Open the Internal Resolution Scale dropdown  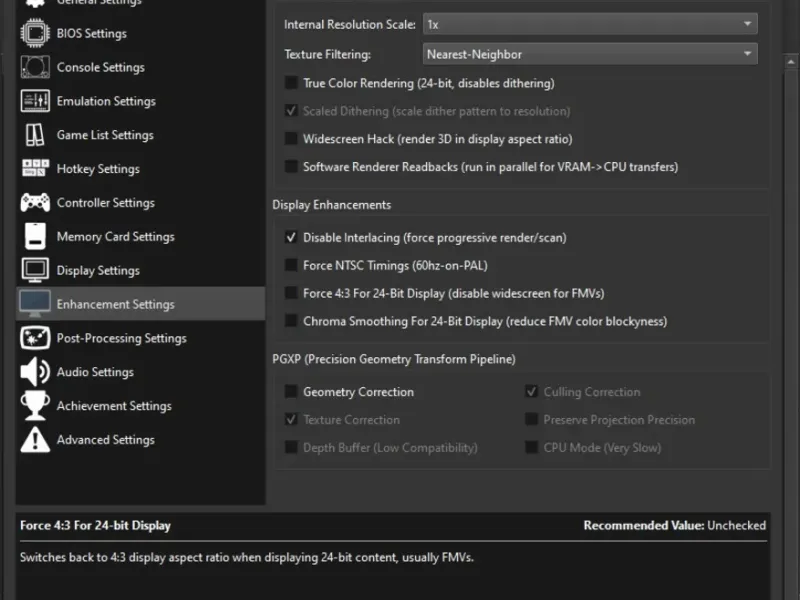[x=589, y=24]
